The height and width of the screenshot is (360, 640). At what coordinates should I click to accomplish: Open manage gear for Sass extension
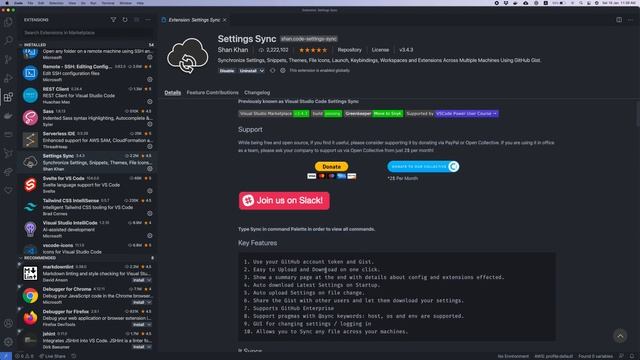coord(150,124)
